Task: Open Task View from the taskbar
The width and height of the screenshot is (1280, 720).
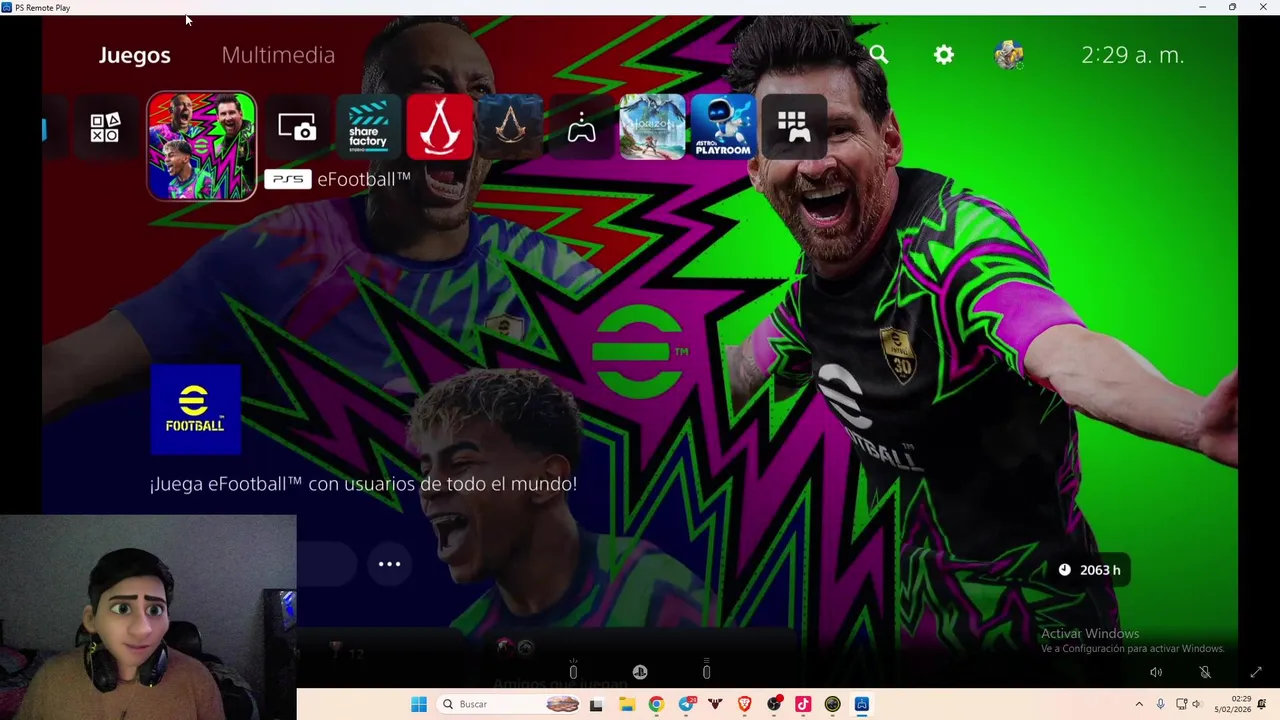Action: point(596,704)
